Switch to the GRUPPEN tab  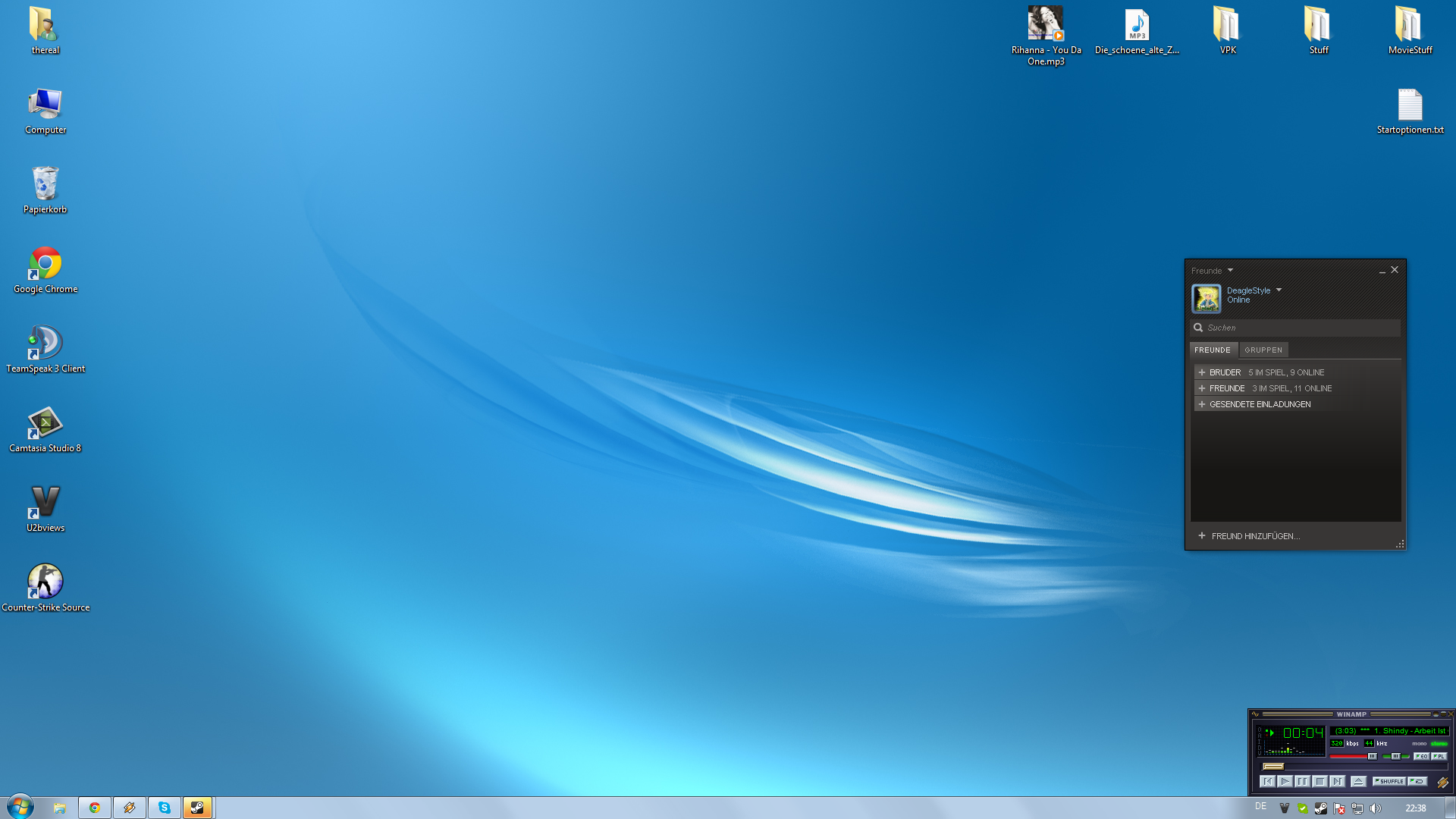(x=1263, y=350)
